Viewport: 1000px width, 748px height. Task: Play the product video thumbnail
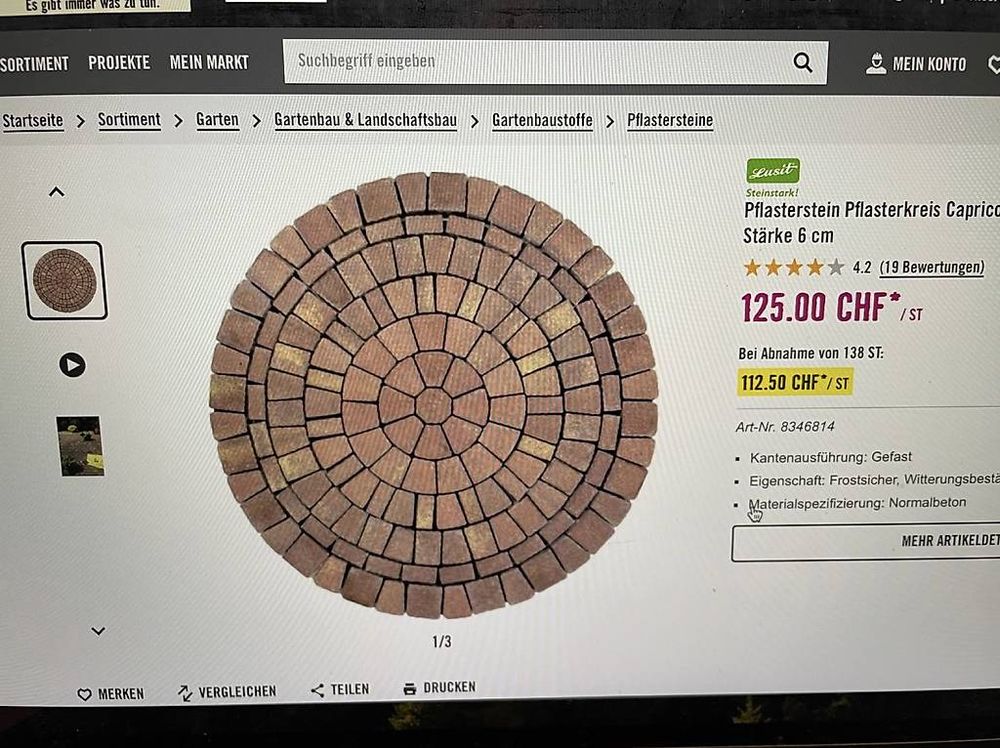pyautogui.click(x=72, y=365)
